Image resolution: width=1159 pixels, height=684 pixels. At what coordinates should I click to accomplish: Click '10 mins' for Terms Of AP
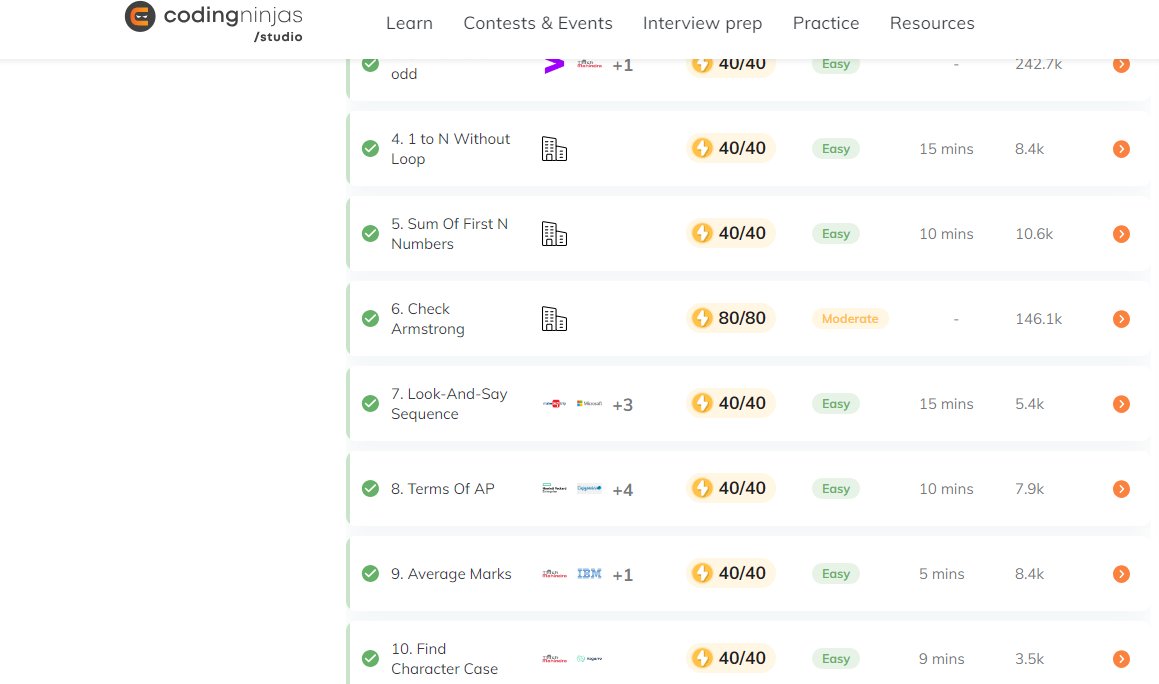click(x=946, y=489)
